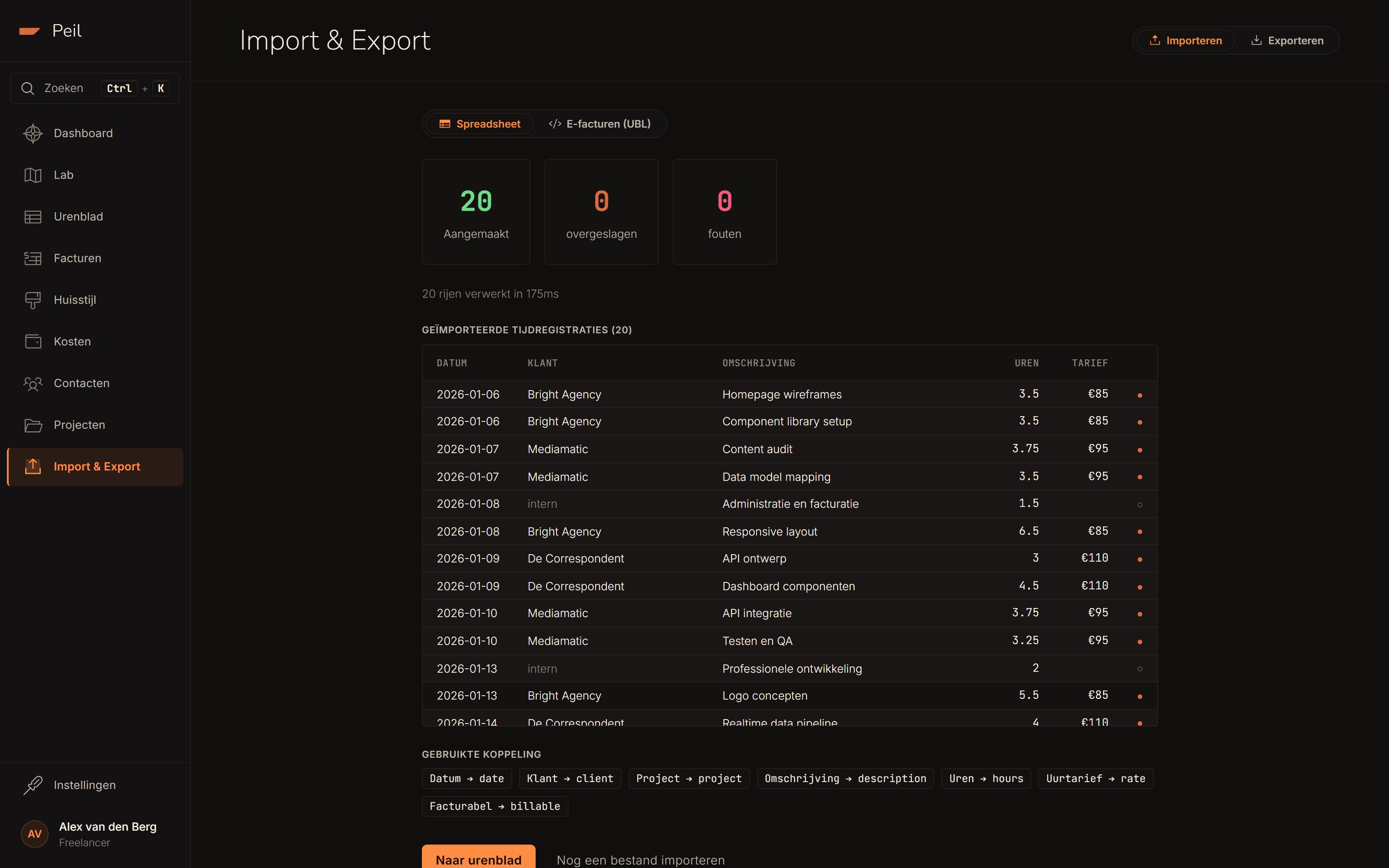This screenshot has width=1389, height=868.
Task: Click the OMSCHRIJVING column header
Action: pyautogui.click(x=759, y=363)
